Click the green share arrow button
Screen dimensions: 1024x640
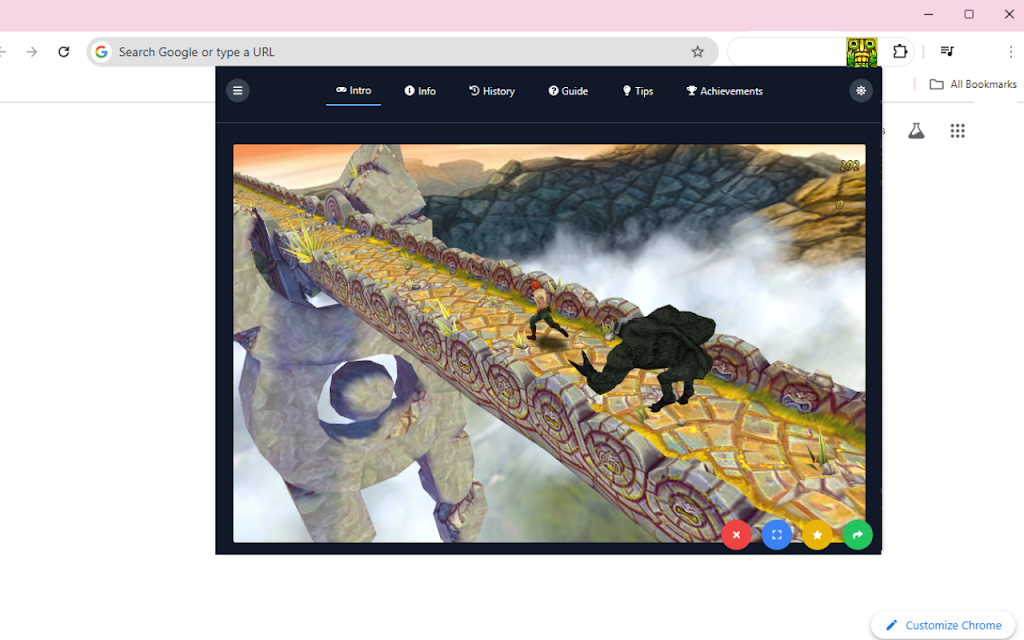(857, 535)
